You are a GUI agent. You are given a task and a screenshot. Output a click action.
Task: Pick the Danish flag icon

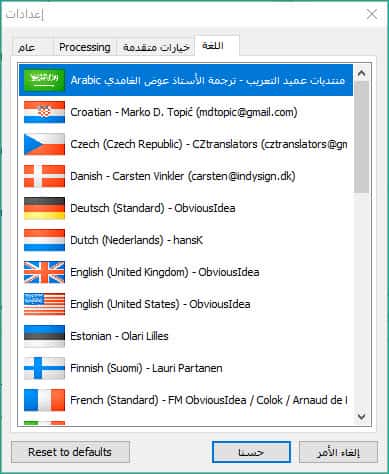[44, 176]
